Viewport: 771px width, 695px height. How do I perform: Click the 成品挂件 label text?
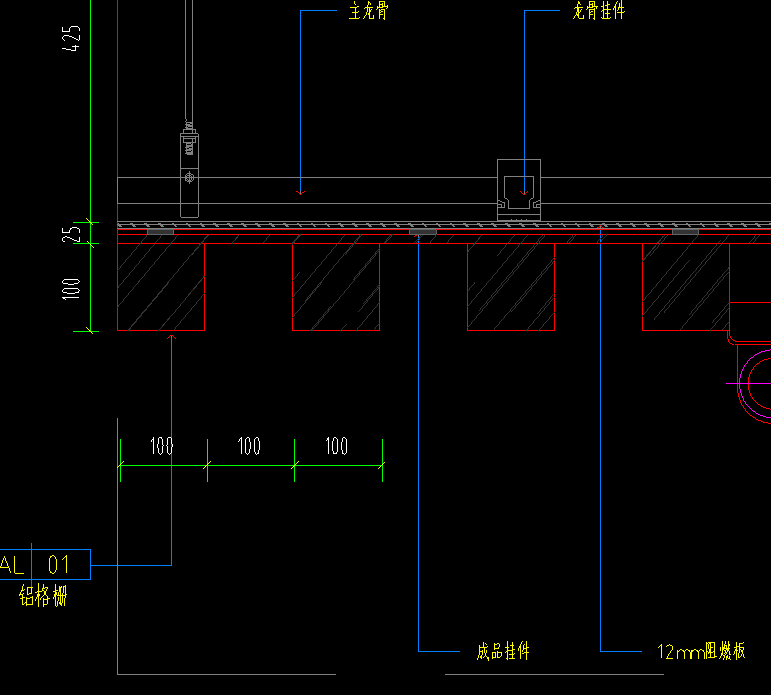pos(503,652)
